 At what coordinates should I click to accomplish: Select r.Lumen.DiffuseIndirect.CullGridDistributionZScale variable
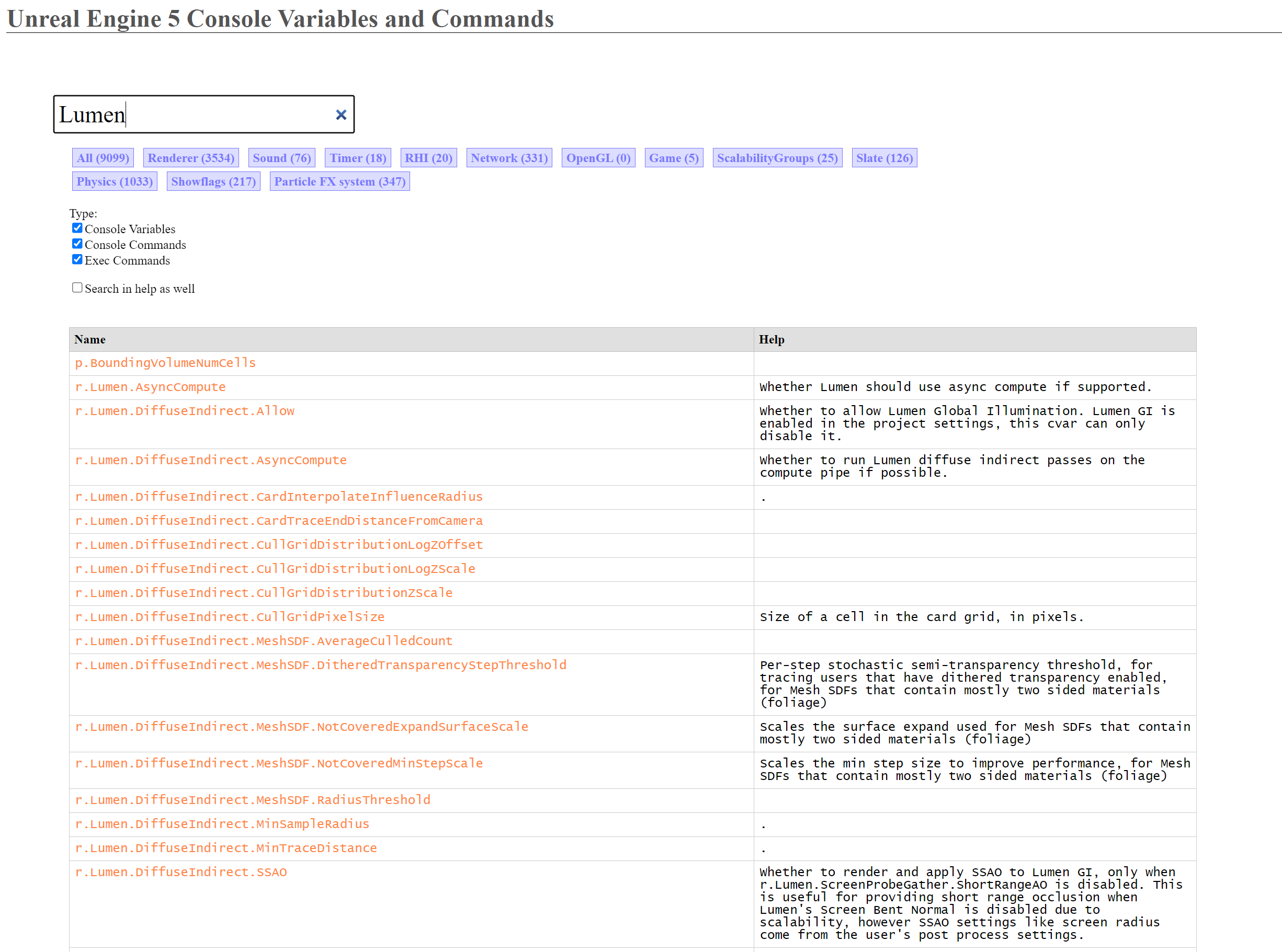coord(264,593)
